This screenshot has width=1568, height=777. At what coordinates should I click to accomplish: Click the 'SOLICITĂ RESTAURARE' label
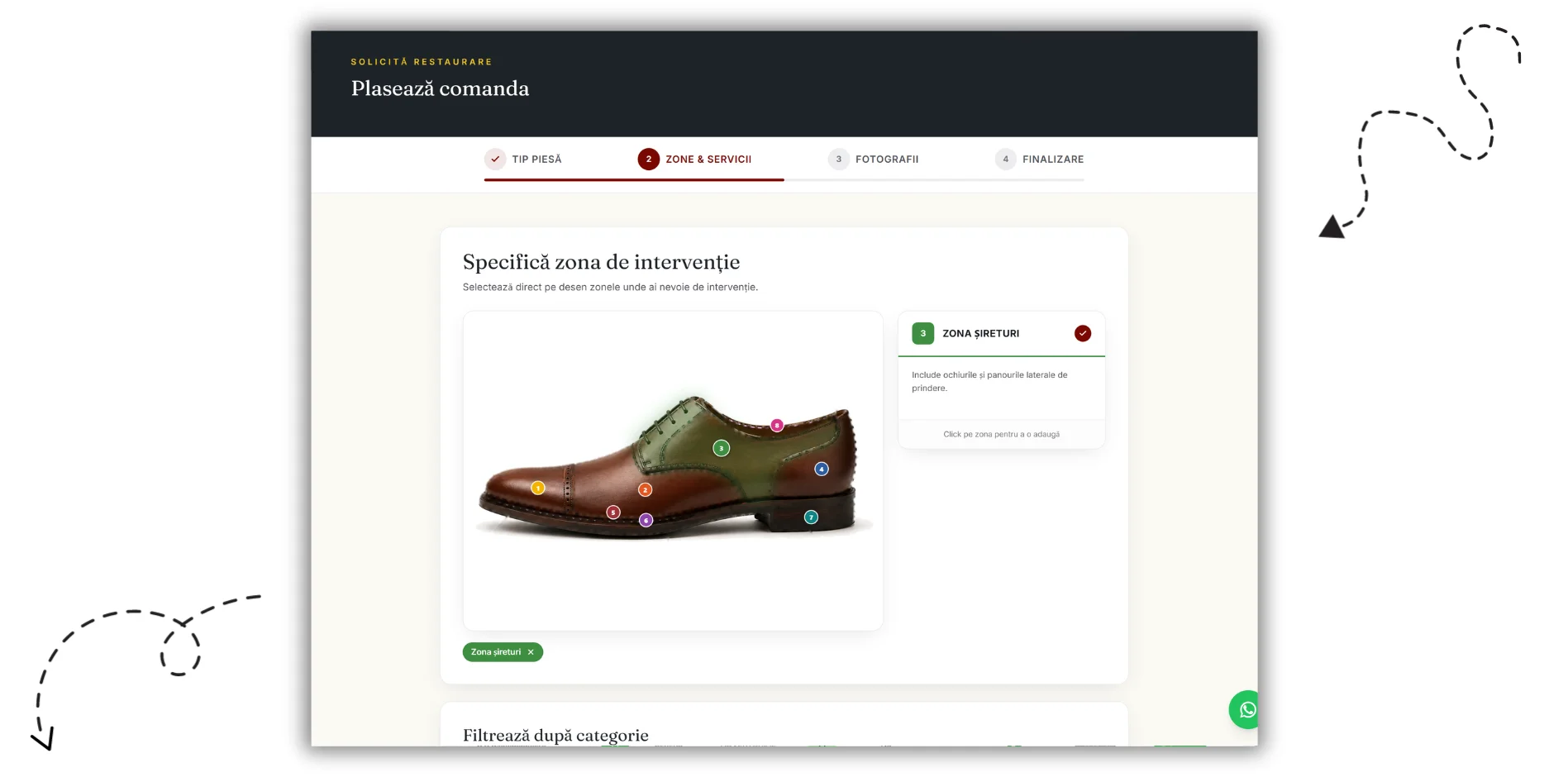point(422,62)
